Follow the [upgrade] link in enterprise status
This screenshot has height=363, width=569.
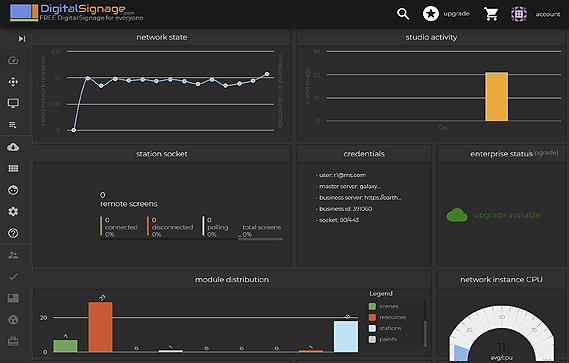click(544, 152)
